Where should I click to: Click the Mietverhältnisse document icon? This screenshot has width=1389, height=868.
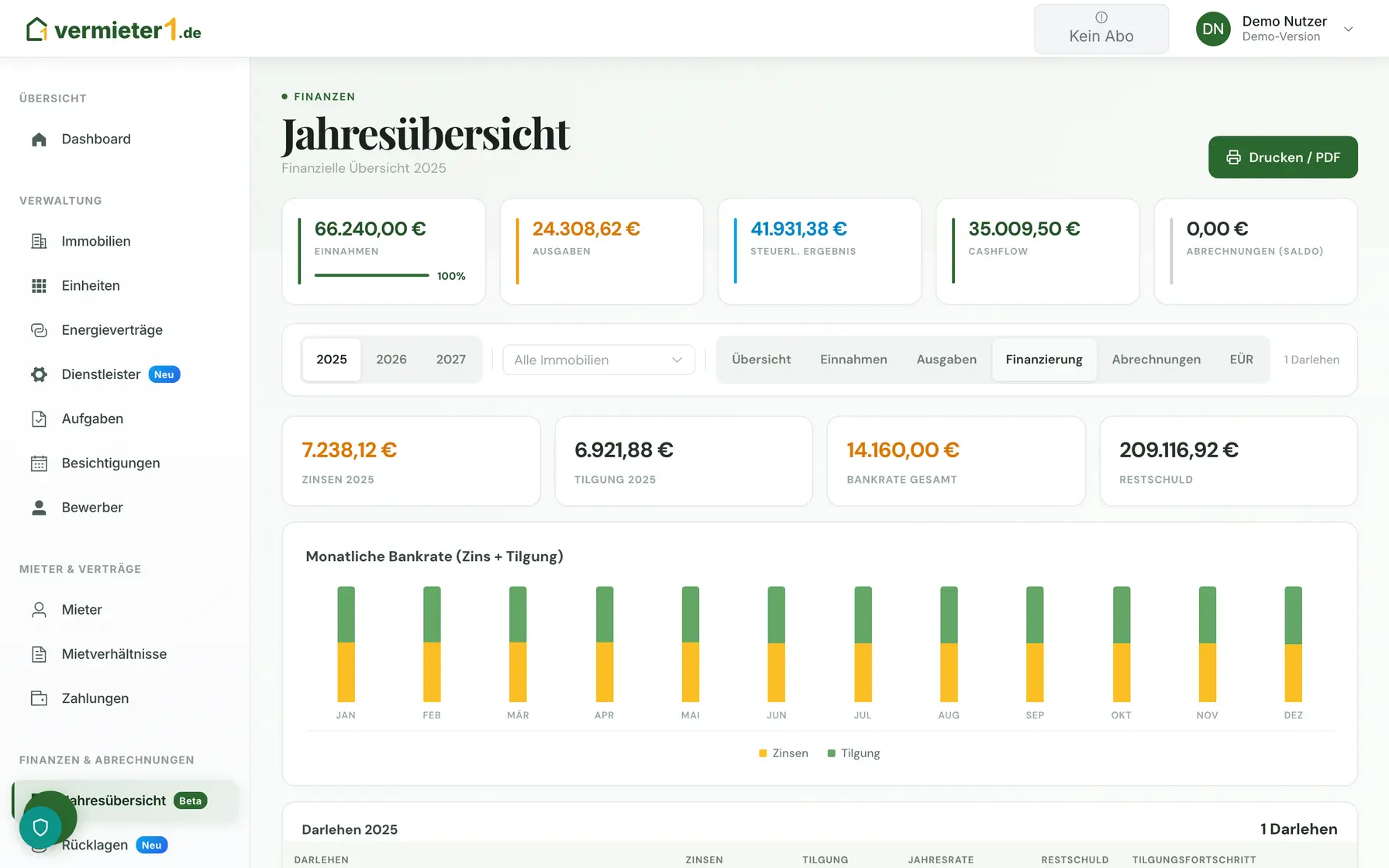[39, 654]
